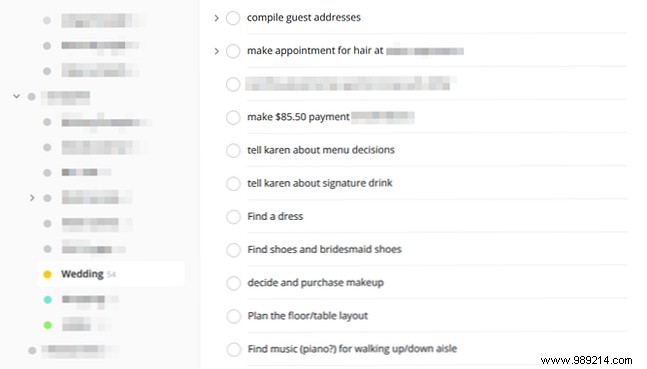The image size is (647, 369).
Task: Expand the collapsed sidebar sub-project chevron
Action: coord(32,198)
